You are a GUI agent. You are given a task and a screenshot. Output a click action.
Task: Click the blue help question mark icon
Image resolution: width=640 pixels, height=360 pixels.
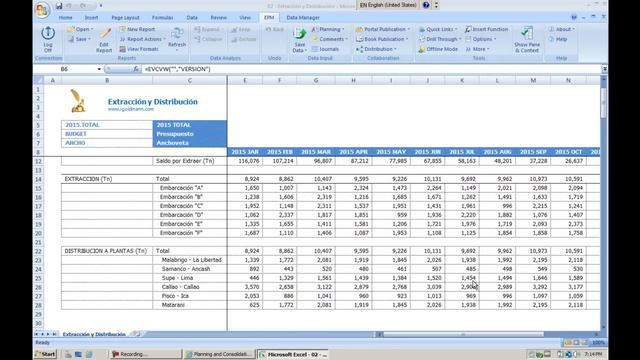(x=426, y=5)
